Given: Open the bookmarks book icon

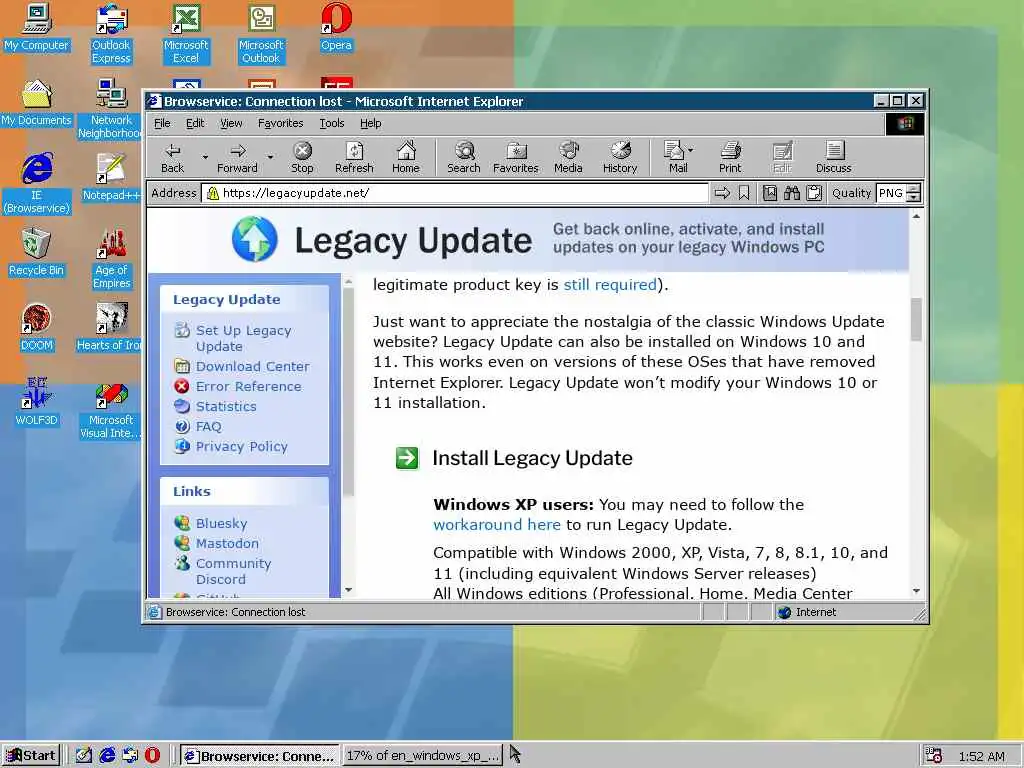Looking at the screenshot, I should click(x=770, y=193).
